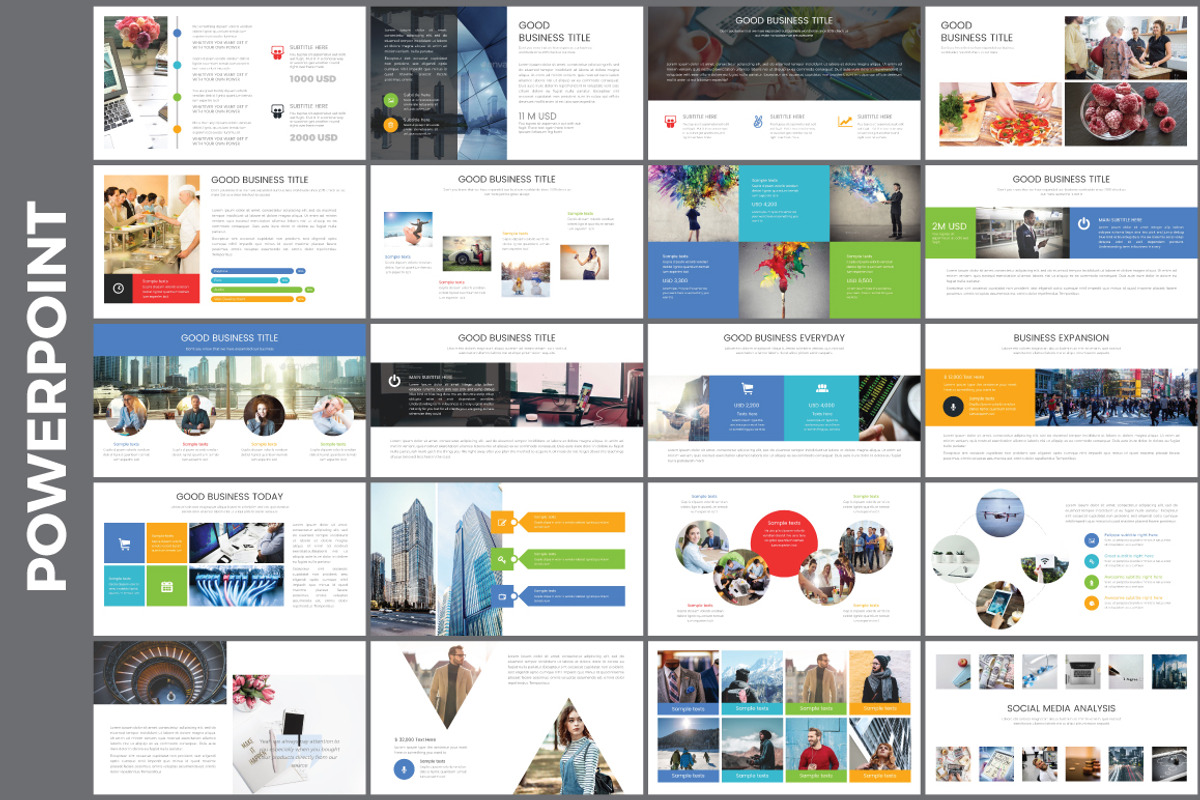The image size is (1200, 800).
Task: Click the icon on the green arrow banner
Action: (x=502, y=559)
